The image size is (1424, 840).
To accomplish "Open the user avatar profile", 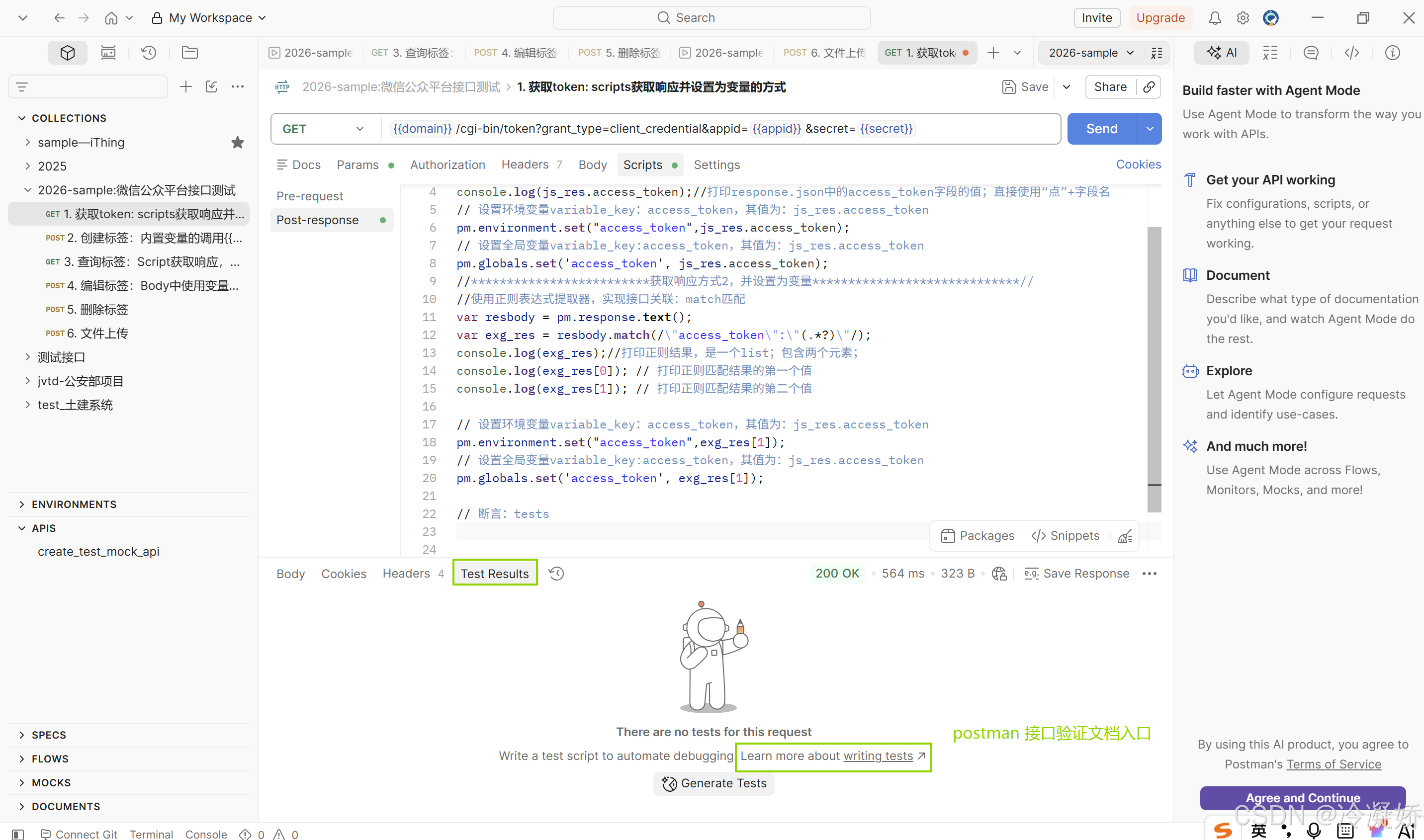I will click(x=1270, y=18).
